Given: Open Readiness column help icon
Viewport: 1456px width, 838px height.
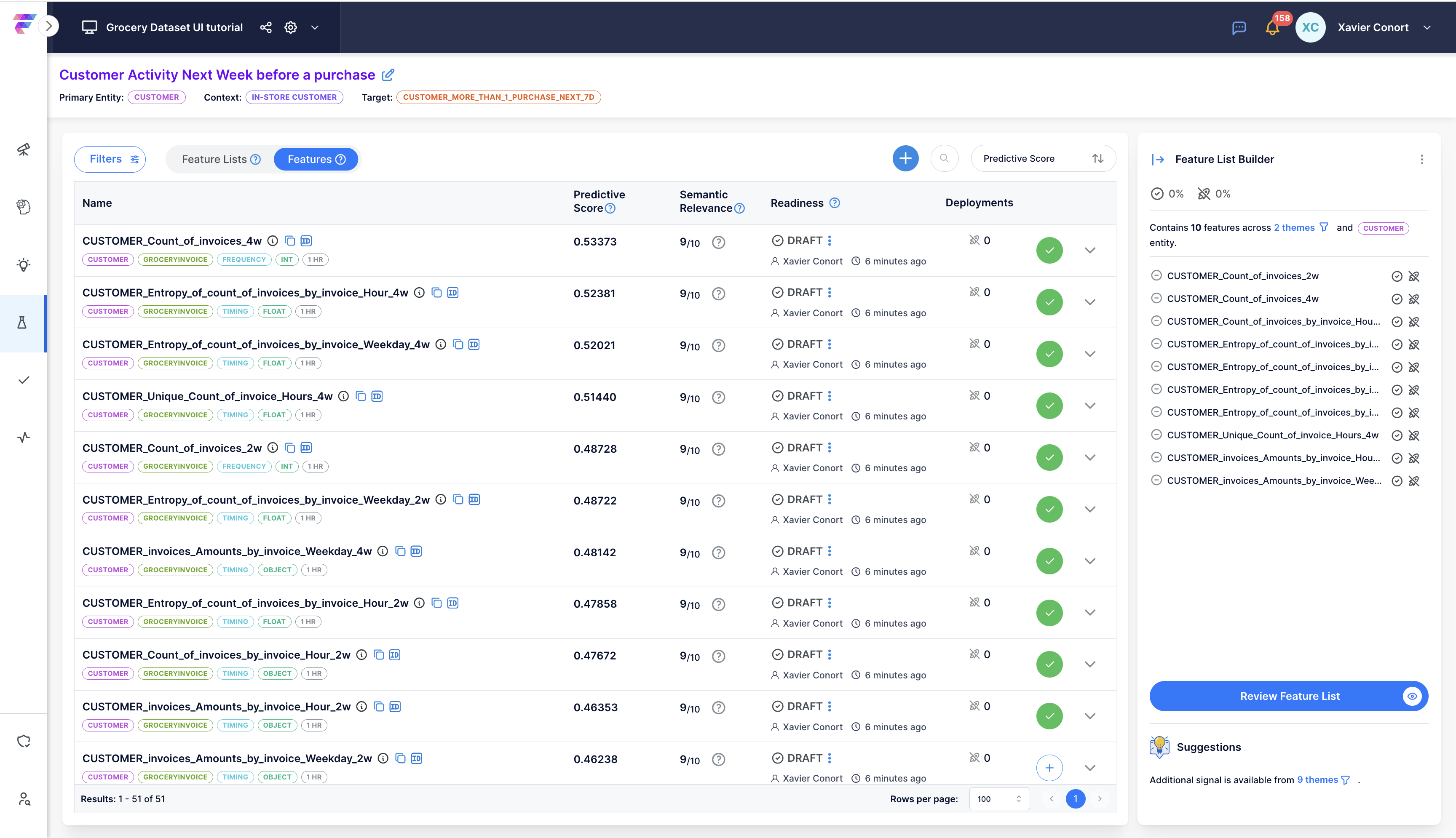Looking at the screenshot, I should coord(834,203).
